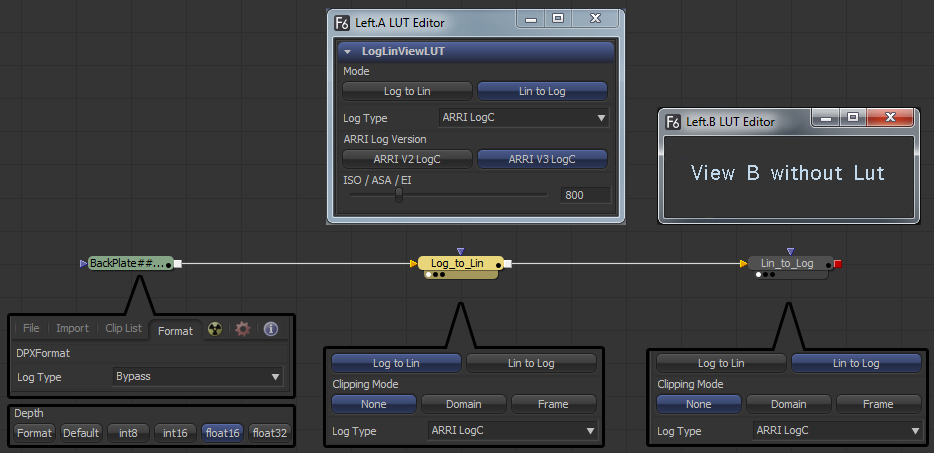This screenshot has width=934, height=453.
Task: Click the info tab icon
Action: tap(270, 329)
